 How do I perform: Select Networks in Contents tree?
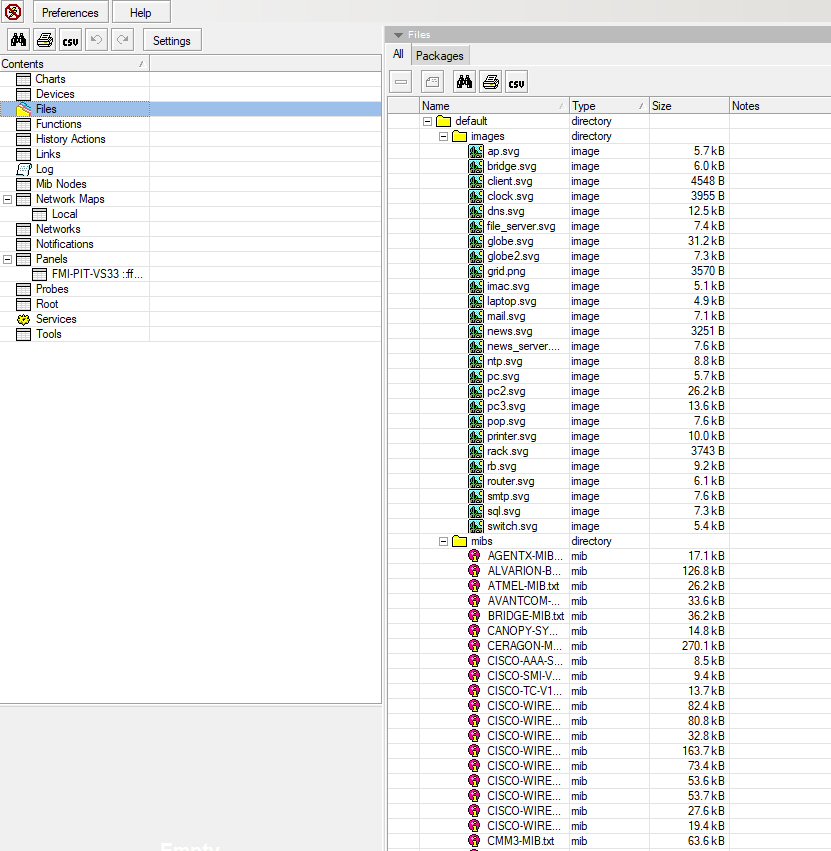click(58, 229)
